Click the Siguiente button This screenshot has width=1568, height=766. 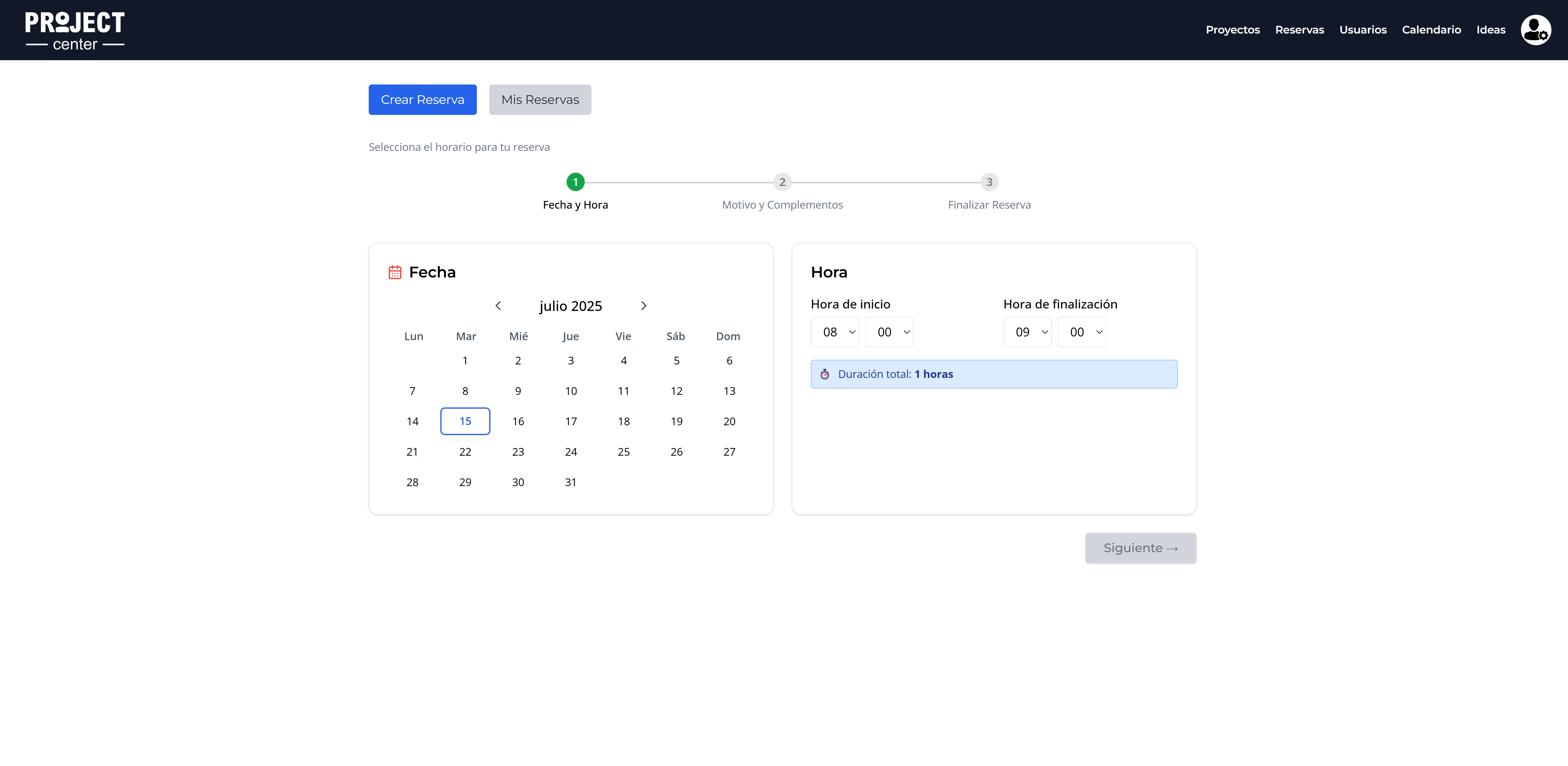tap(1141, 548)
